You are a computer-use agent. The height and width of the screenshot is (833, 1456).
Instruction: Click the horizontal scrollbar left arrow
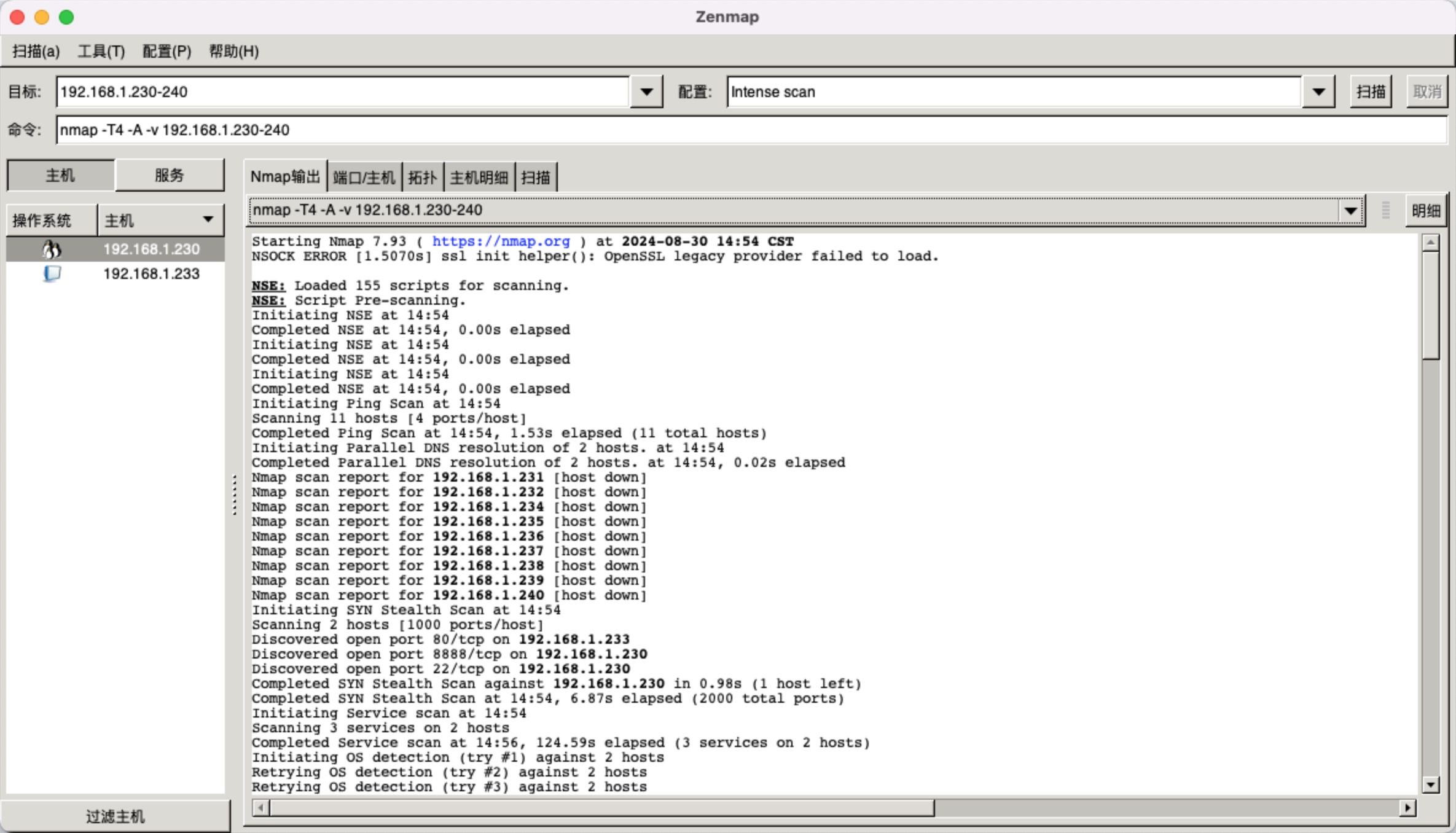point(260,807)
